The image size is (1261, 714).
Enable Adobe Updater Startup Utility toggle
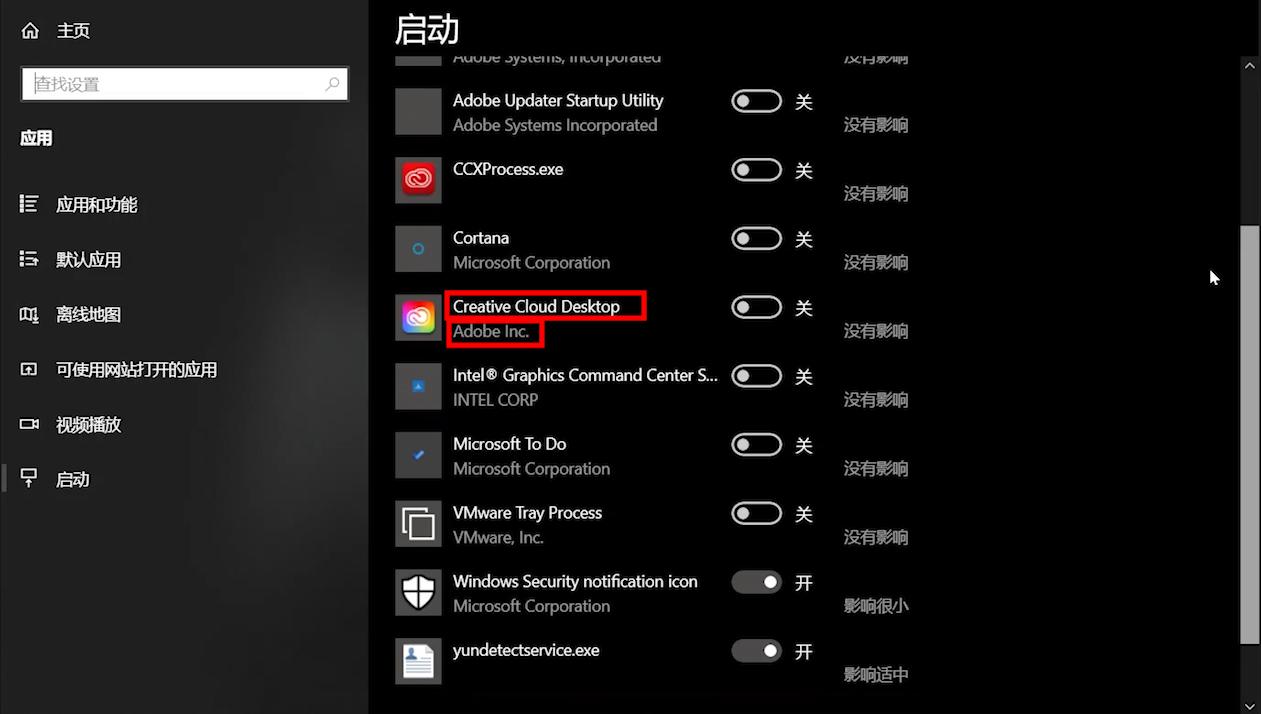[x=756, y=101]
